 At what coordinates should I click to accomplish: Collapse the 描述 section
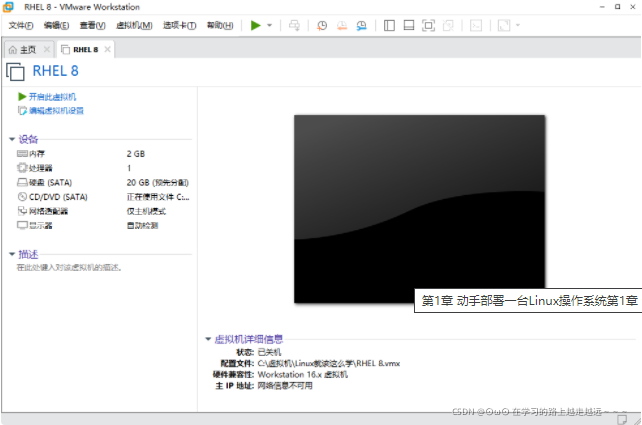click(x=12, y=254)
